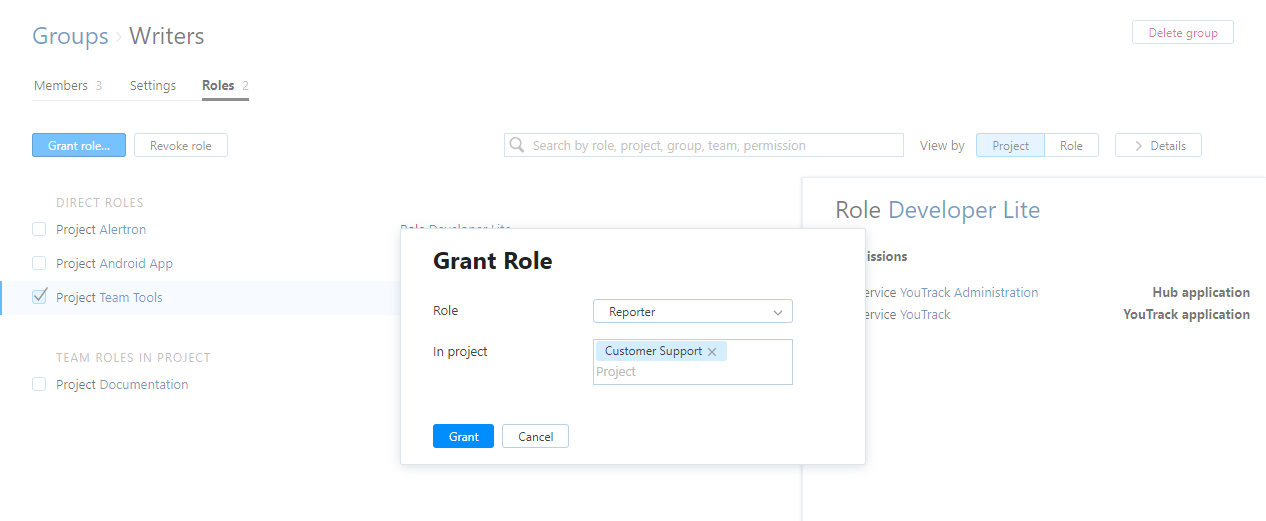Open the Settings tab

[152, 86]
